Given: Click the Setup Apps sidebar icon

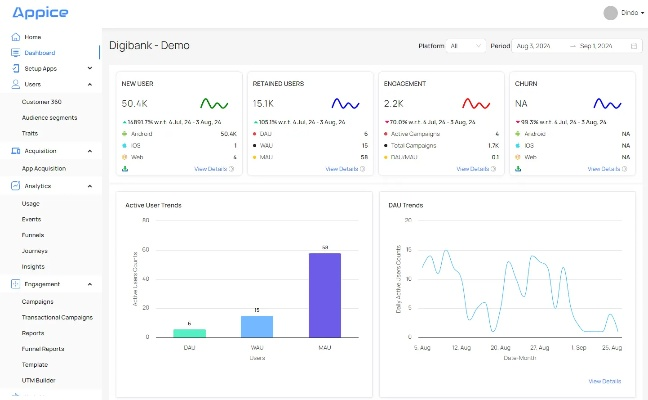Looking at the screenshot, I should click(x=15, y=68).
